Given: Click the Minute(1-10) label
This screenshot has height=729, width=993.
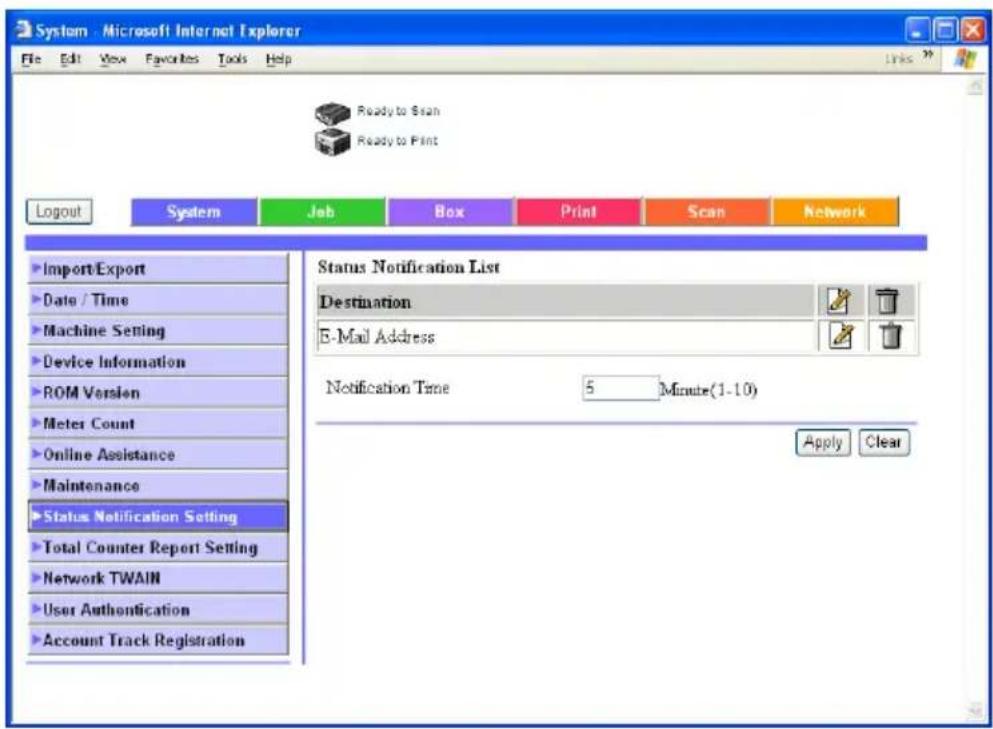Looking at the screenshot, I should pyautogui.click(x=709, y=390).
